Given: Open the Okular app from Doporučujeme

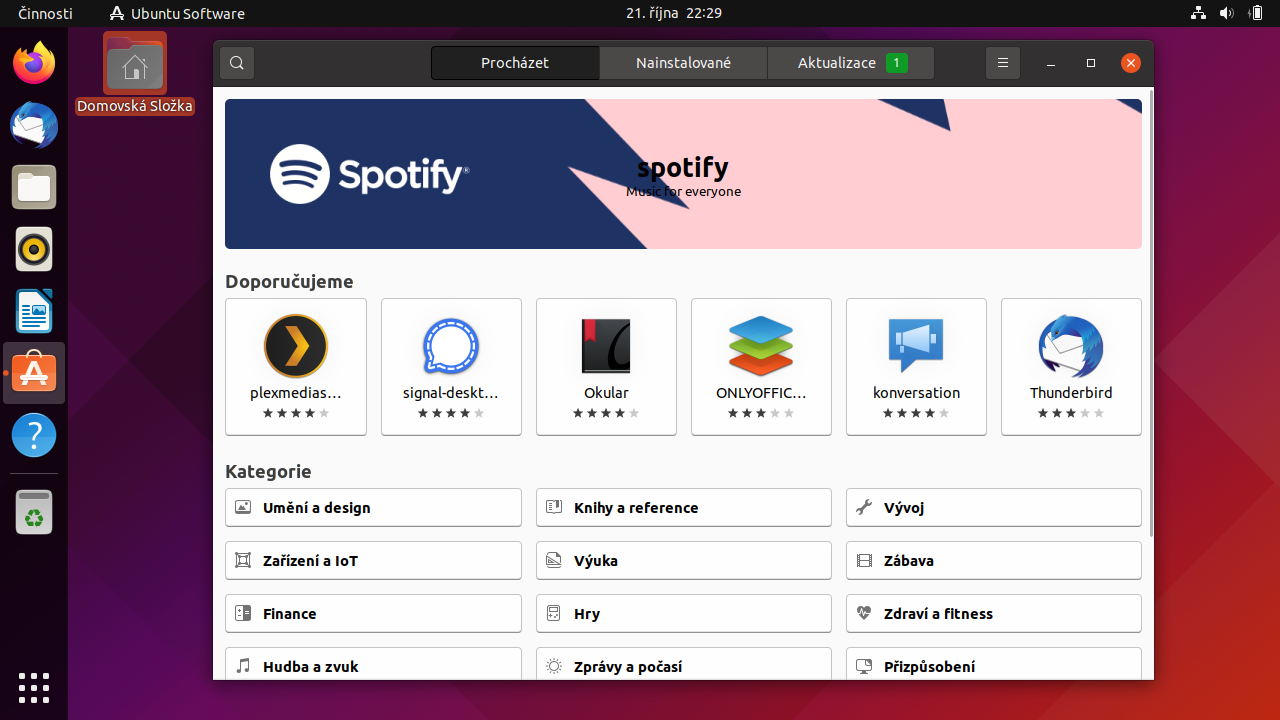Looking at the screenshot, I should tap(606, 366).
